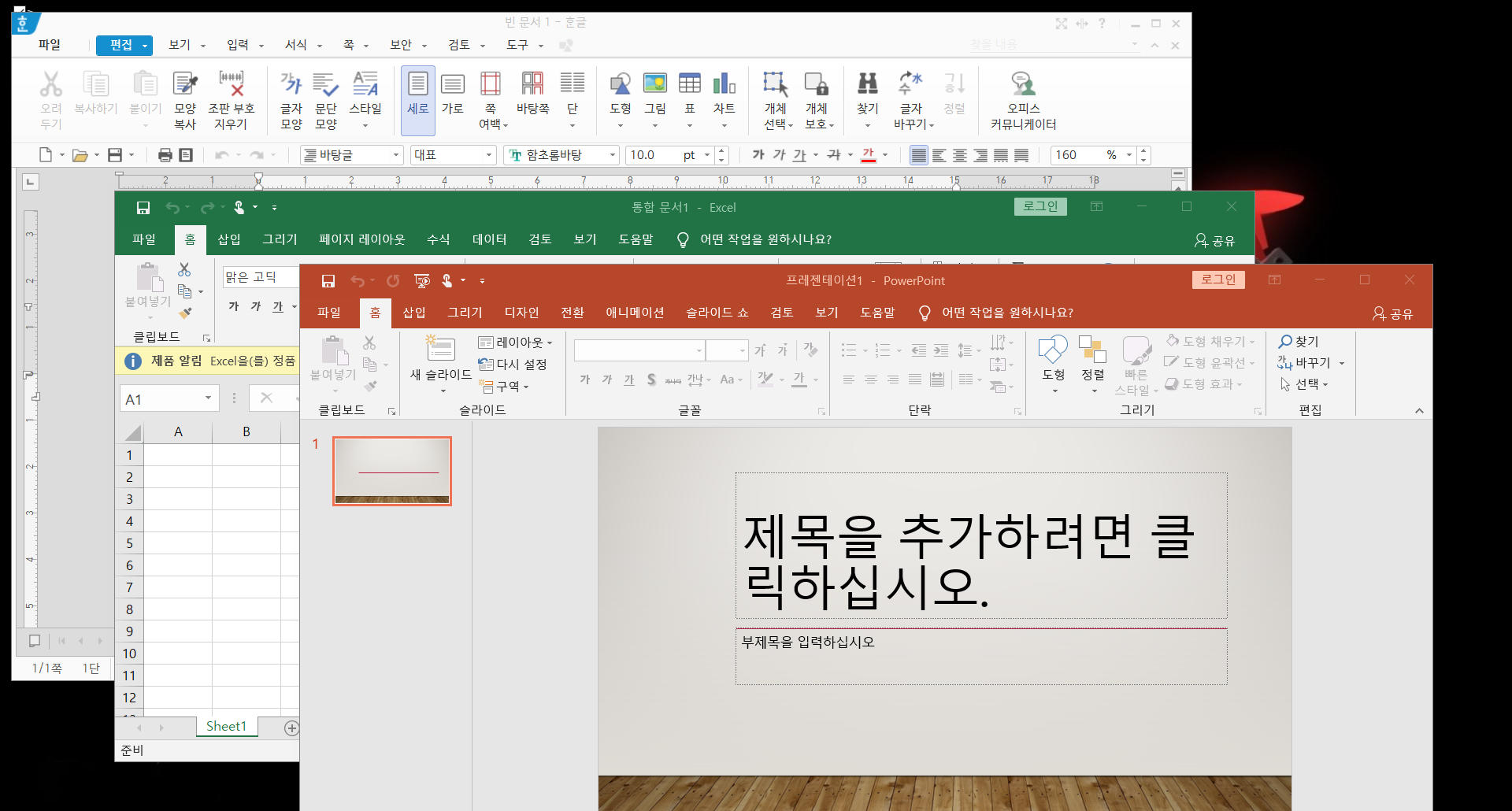The width and height of the screenshot is (1512, 811).
Task: Select the Sheet1 tab in Excel
Action: (x=227, y=727)
